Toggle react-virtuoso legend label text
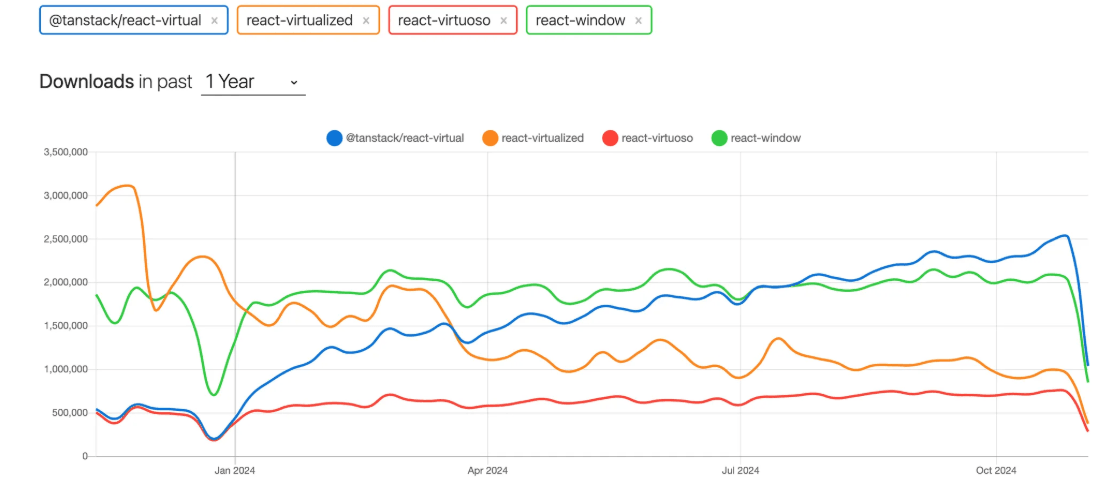The height and width of the screenshot is (496, 1098). tap(657, 138)
